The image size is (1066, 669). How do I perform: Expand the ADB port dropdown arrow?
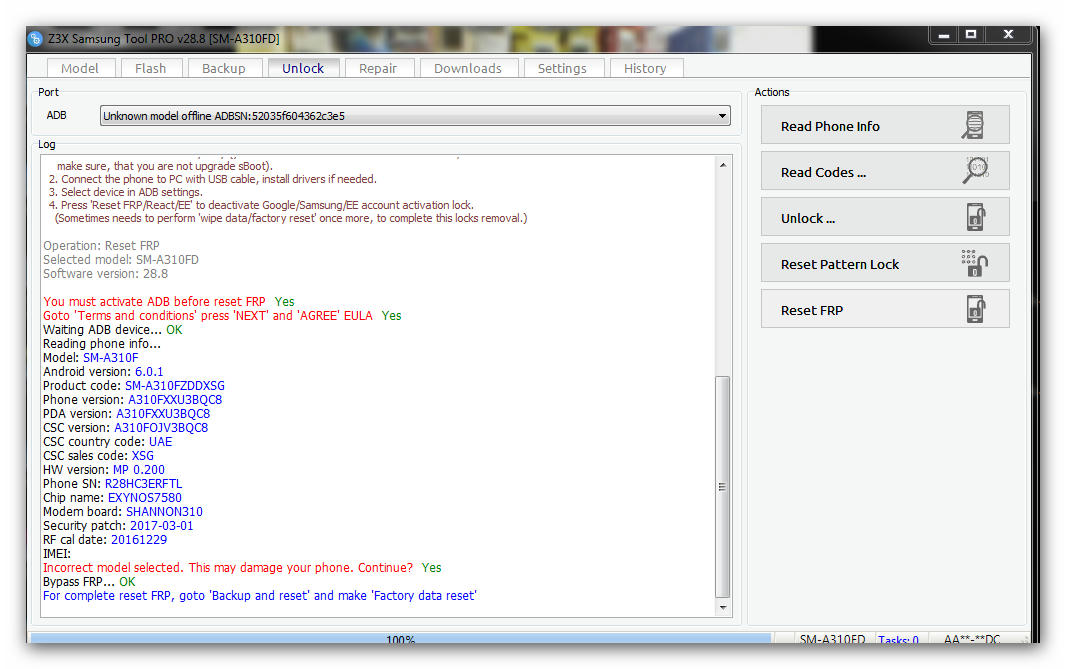(722, 116)
